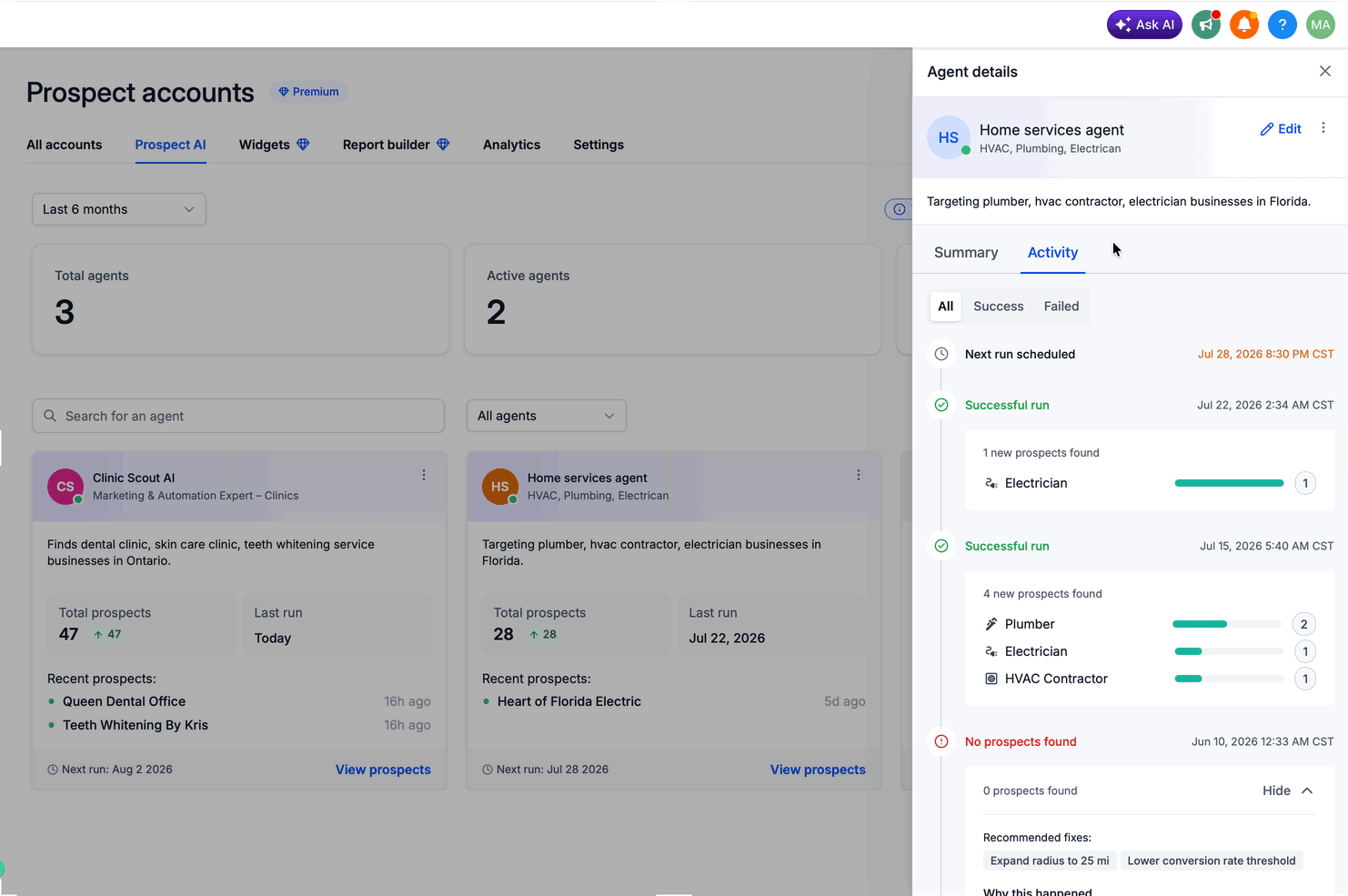
Task: Go to the All accounts tab
Action: (65, 145)
